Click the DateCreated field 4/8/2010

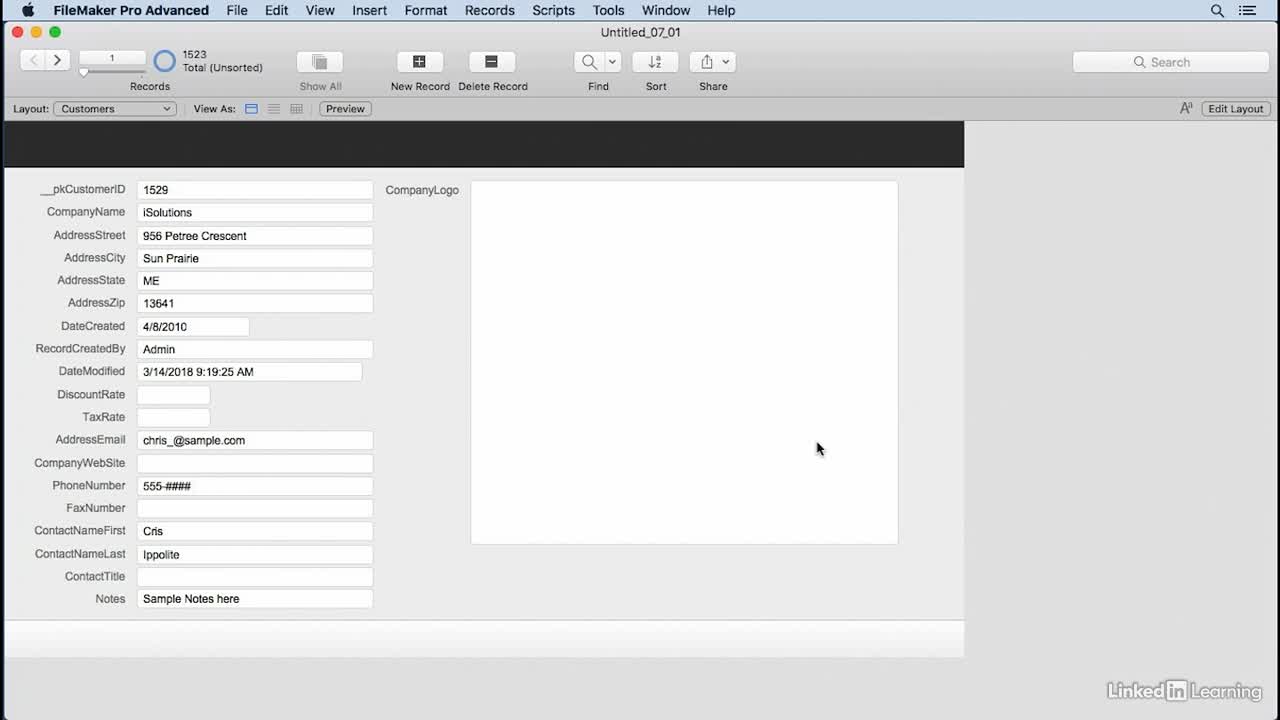coord(193,327)
